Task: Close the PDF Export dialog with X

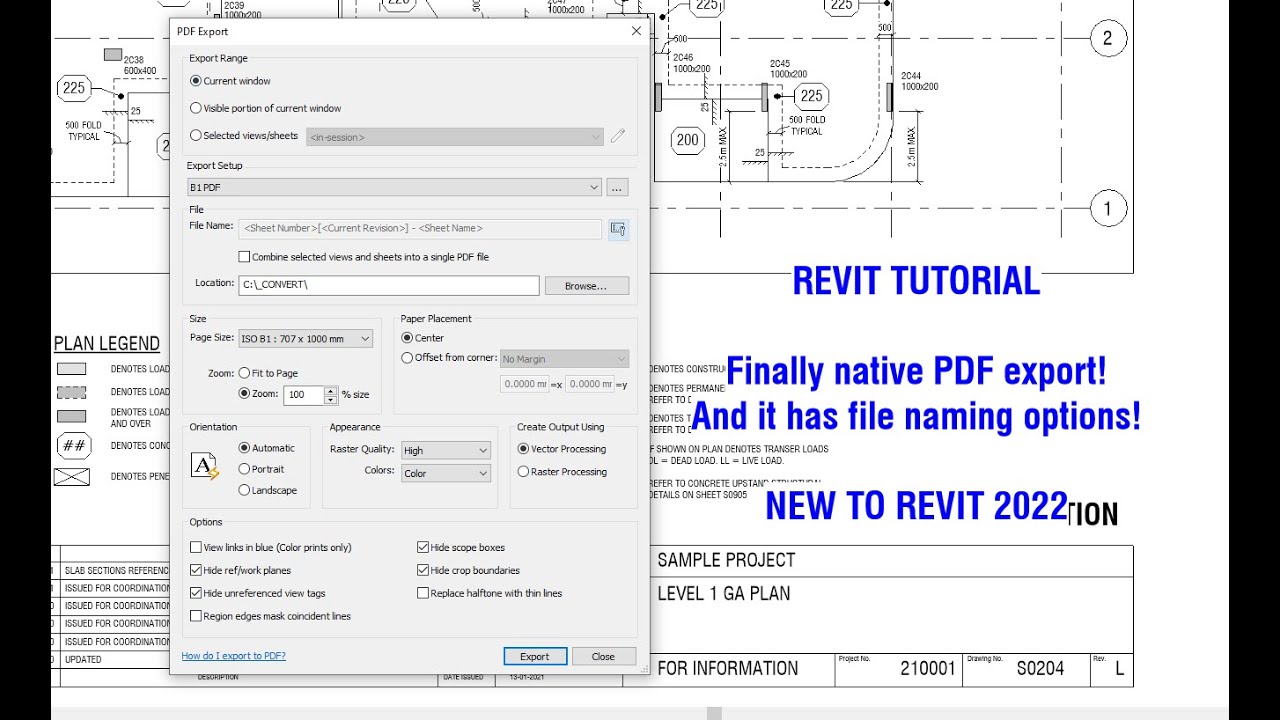Action: click(637, 31)
